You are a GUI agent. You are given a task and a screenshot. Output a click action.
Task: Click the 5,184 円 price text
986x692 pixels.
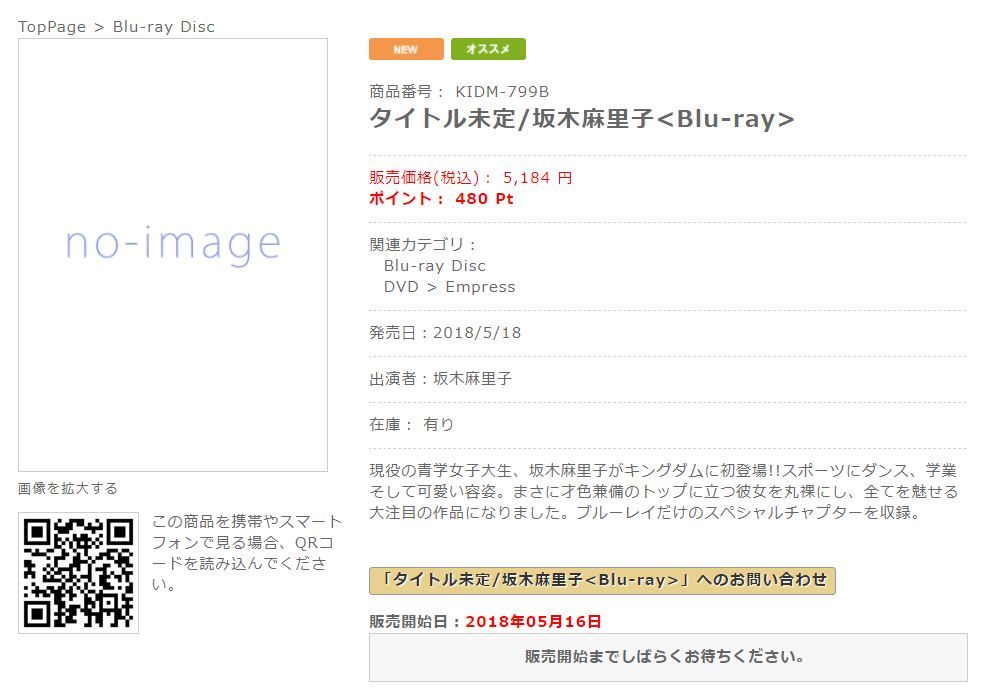(538, 178)
